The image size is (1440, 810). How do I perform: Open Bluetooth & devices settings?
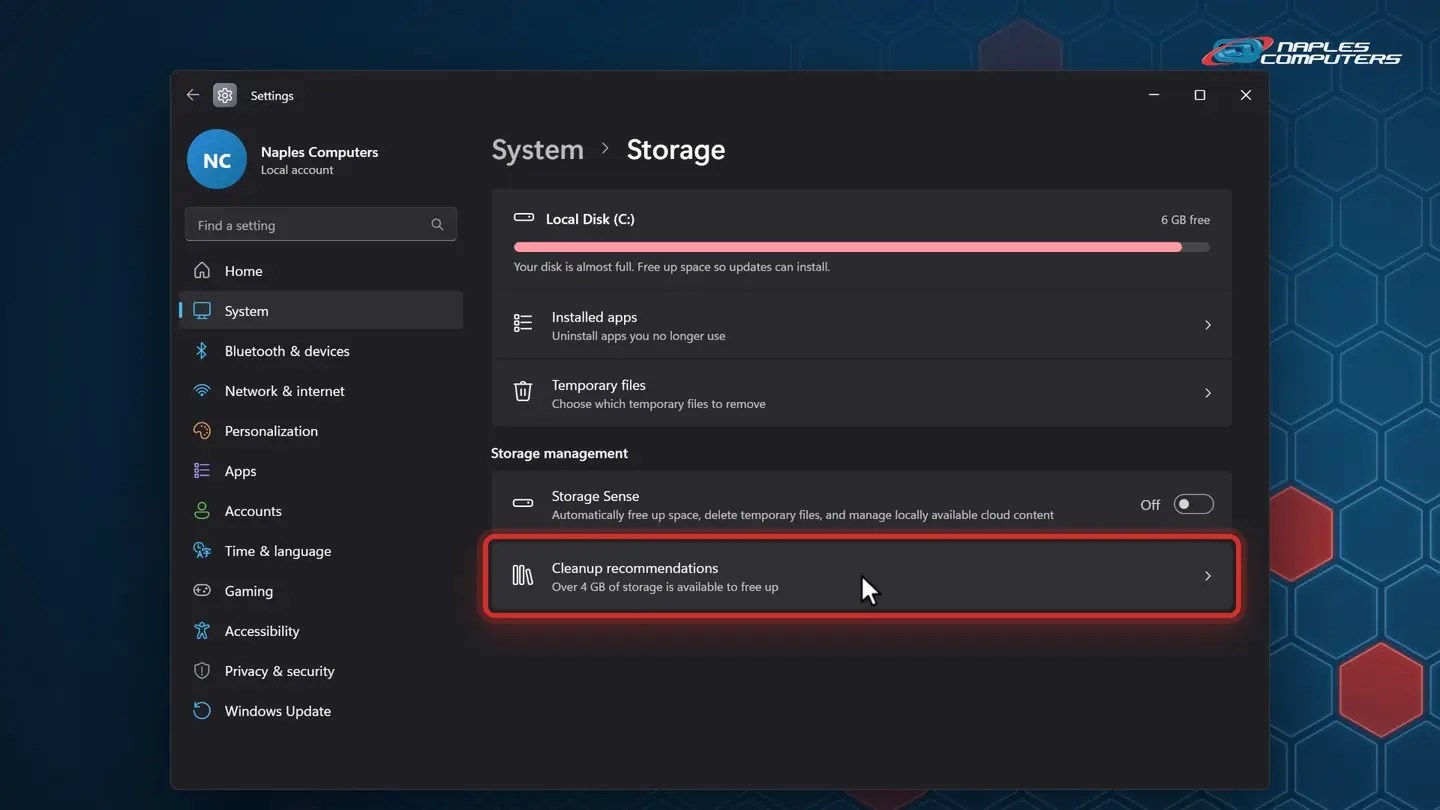click(321, 351)
